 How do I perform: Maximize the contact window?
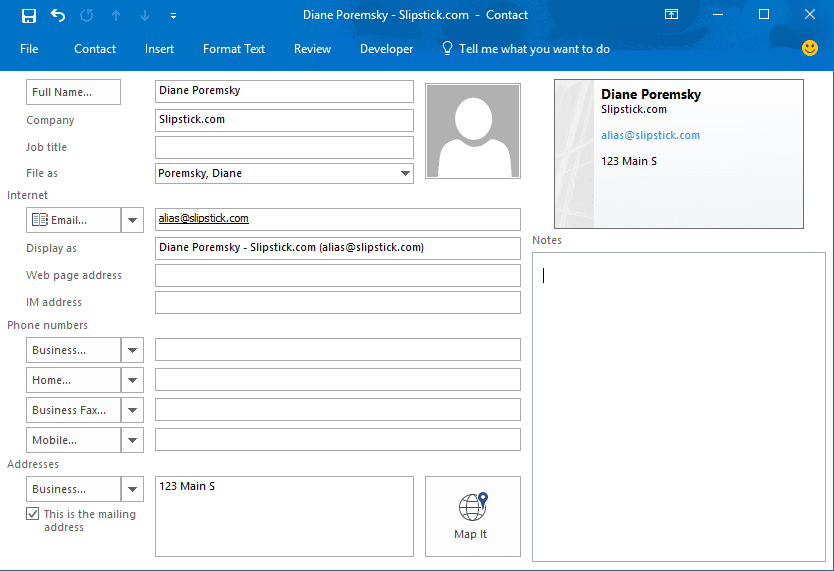coord(764,14)
